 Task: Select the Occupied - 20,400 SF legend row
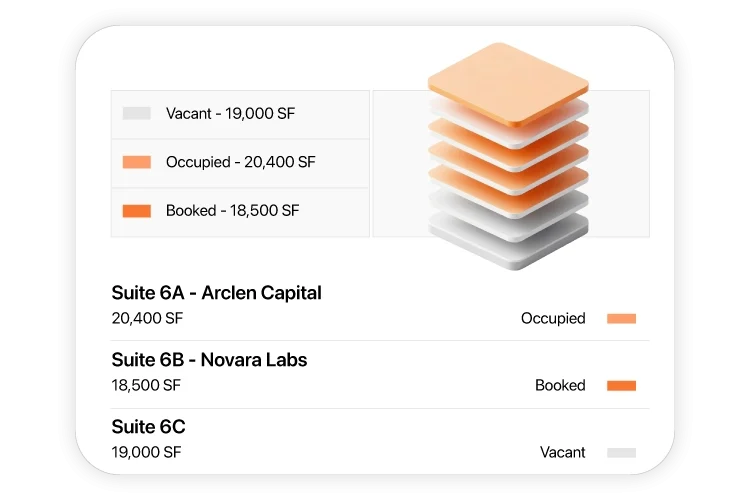pyautogui.click(x=240, y=162)
